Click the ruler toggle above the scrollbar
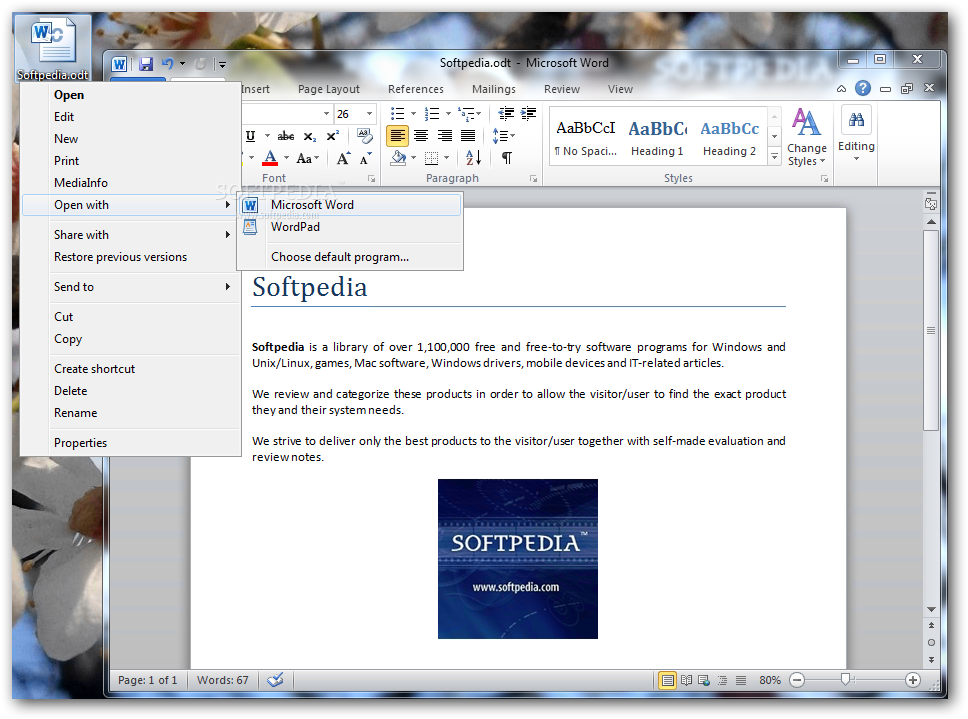Viewport: 968px width, 719px height. 931,204
